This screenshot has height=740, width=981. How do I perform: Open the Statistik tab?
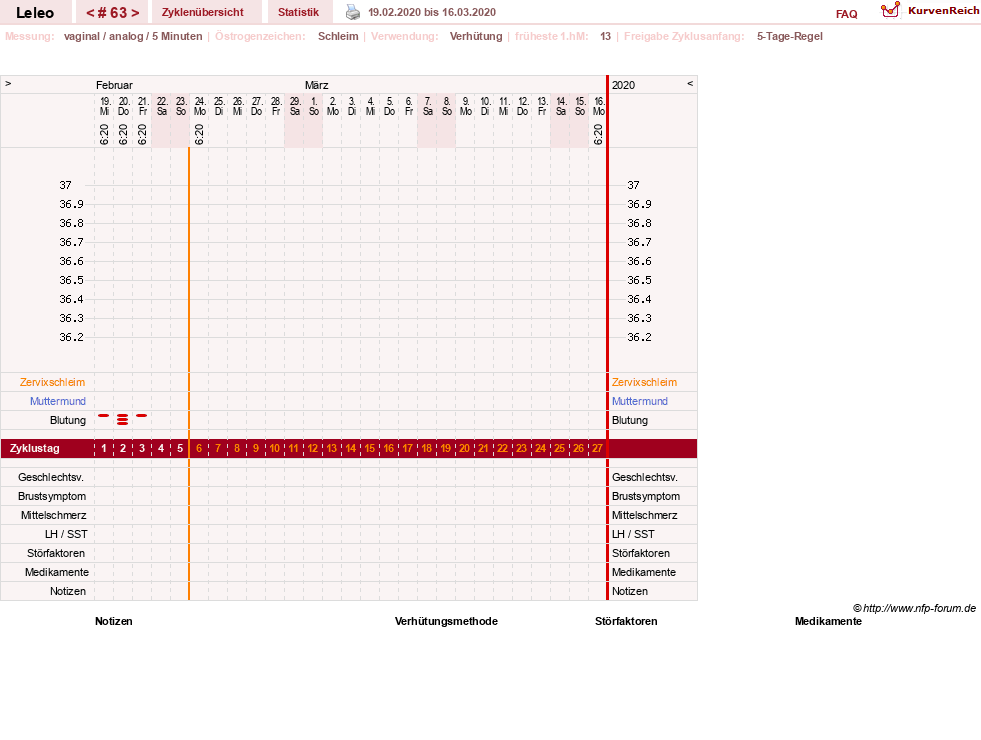coord(298,12)
